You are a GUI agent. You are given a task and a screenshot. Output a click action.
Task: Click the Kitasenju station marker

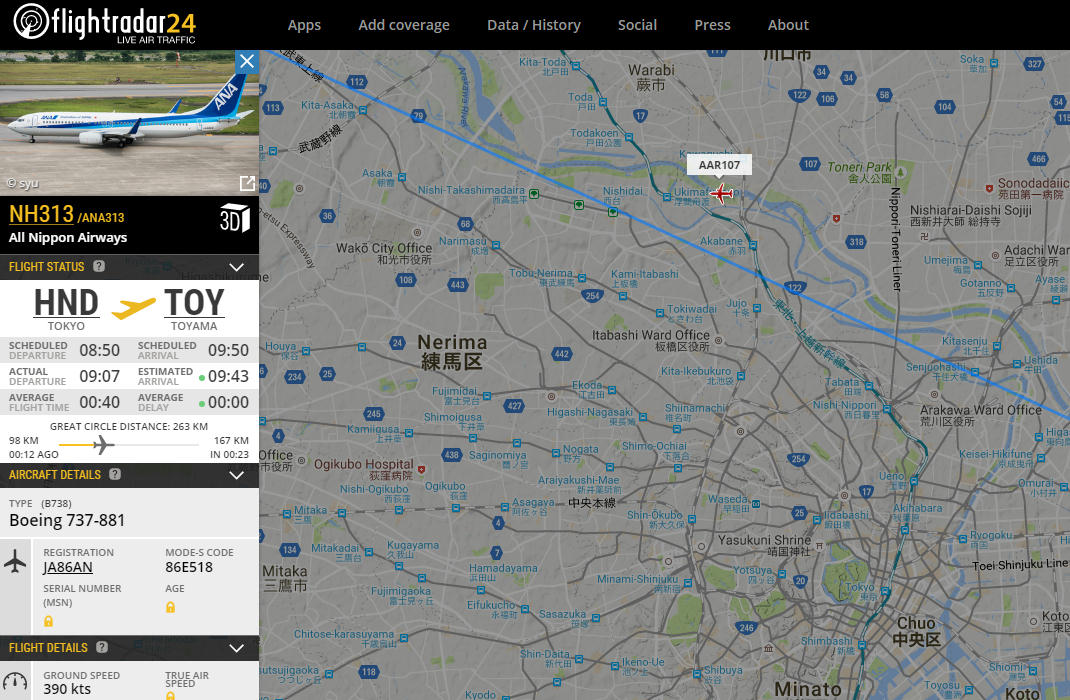tap(997, 347)
